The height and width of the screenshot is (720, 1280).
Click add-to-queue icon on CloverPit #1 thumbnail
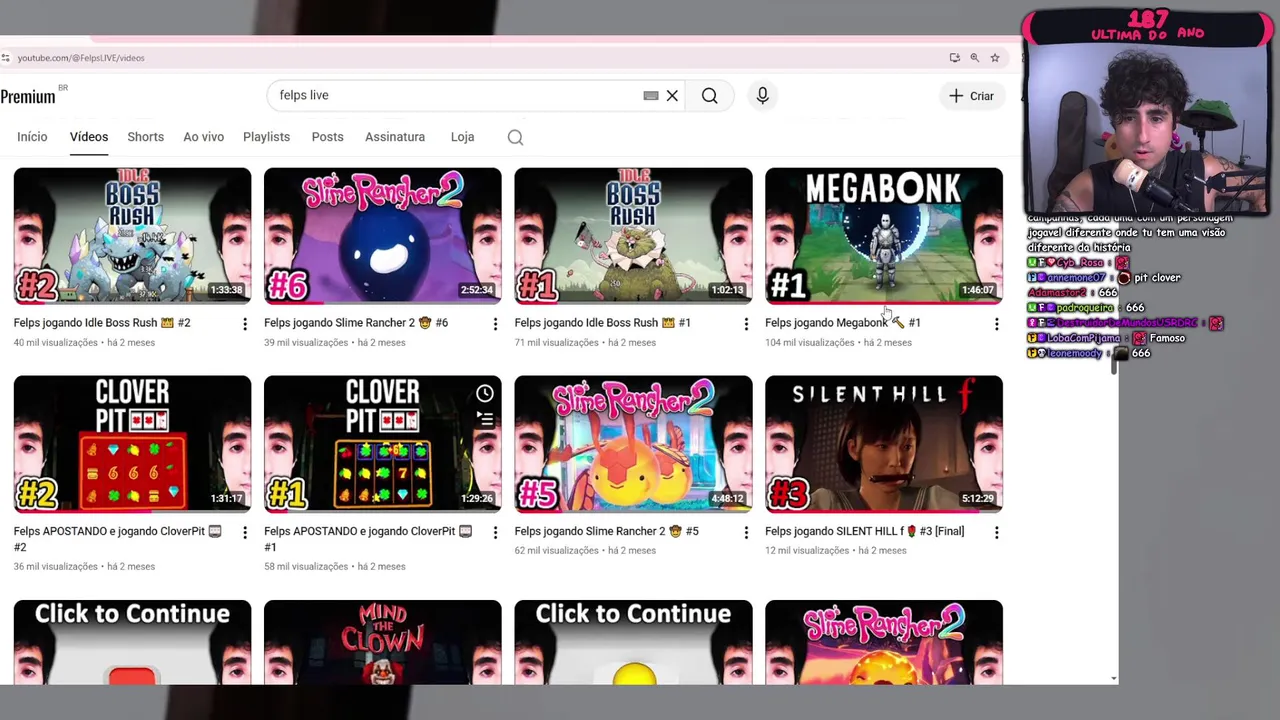click(x=485, y=419)
